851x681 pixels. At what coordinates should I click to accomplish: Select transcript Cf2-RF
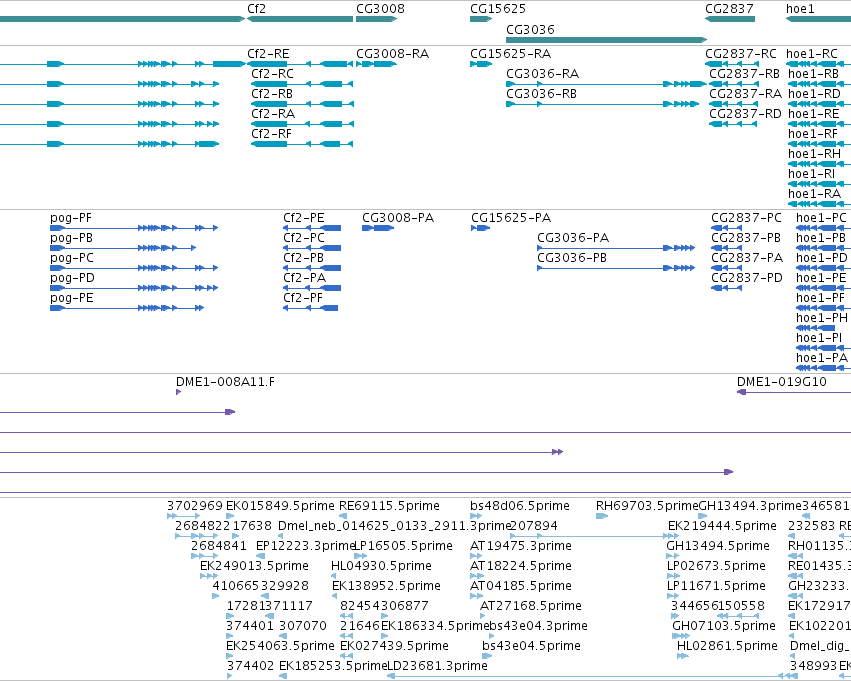coord(302,144)
